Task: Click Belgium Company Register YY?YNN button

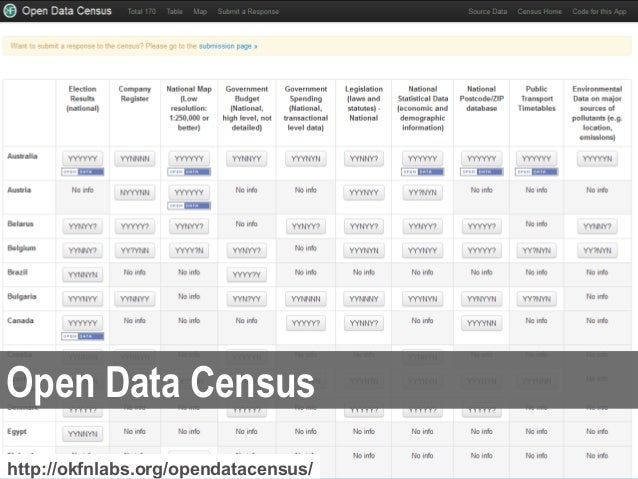Action: [135, 251]
